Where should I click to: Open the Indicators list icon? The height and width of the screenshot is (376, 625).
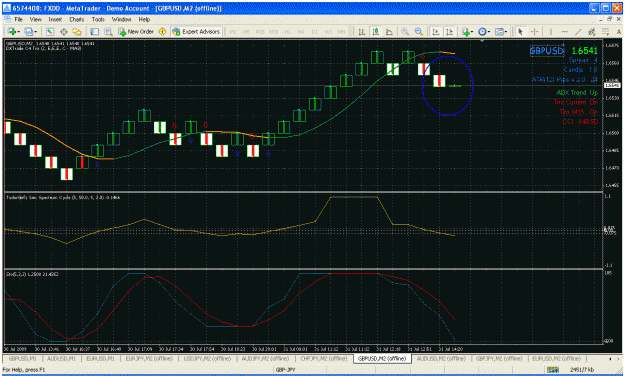coord(465,31)
